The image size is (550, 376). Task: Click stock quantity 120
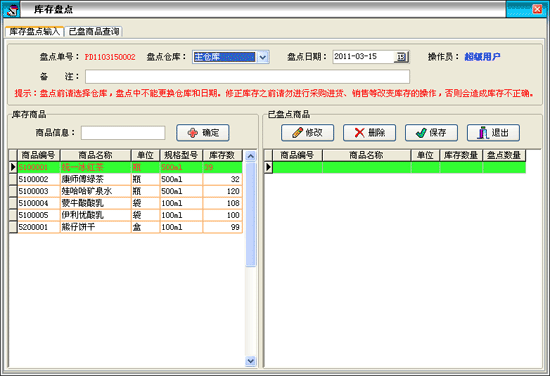coord(233,191)
